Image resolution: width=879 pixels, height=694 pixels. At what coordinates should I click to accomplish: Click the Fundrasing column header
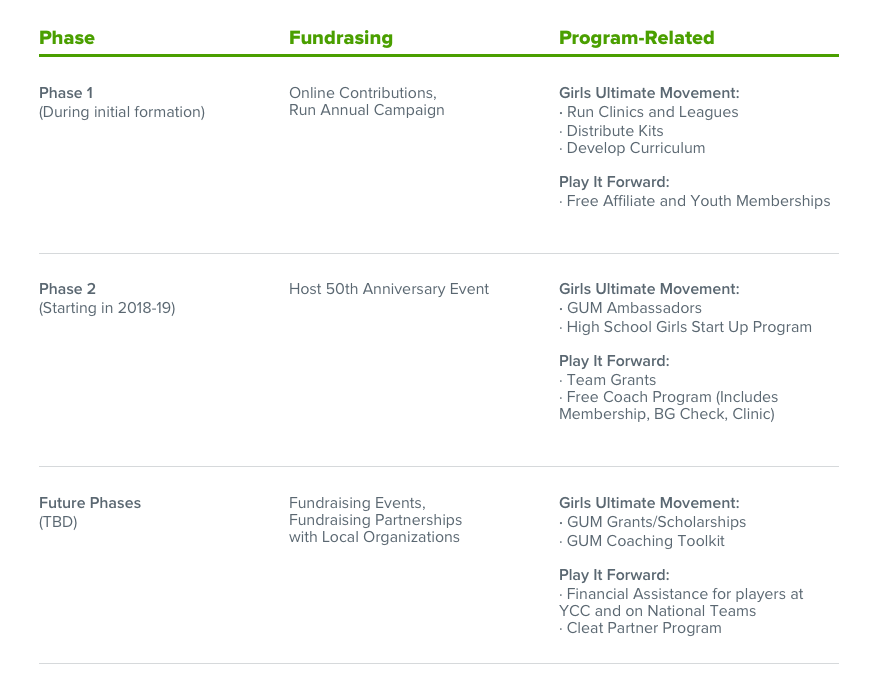[341, 38]
